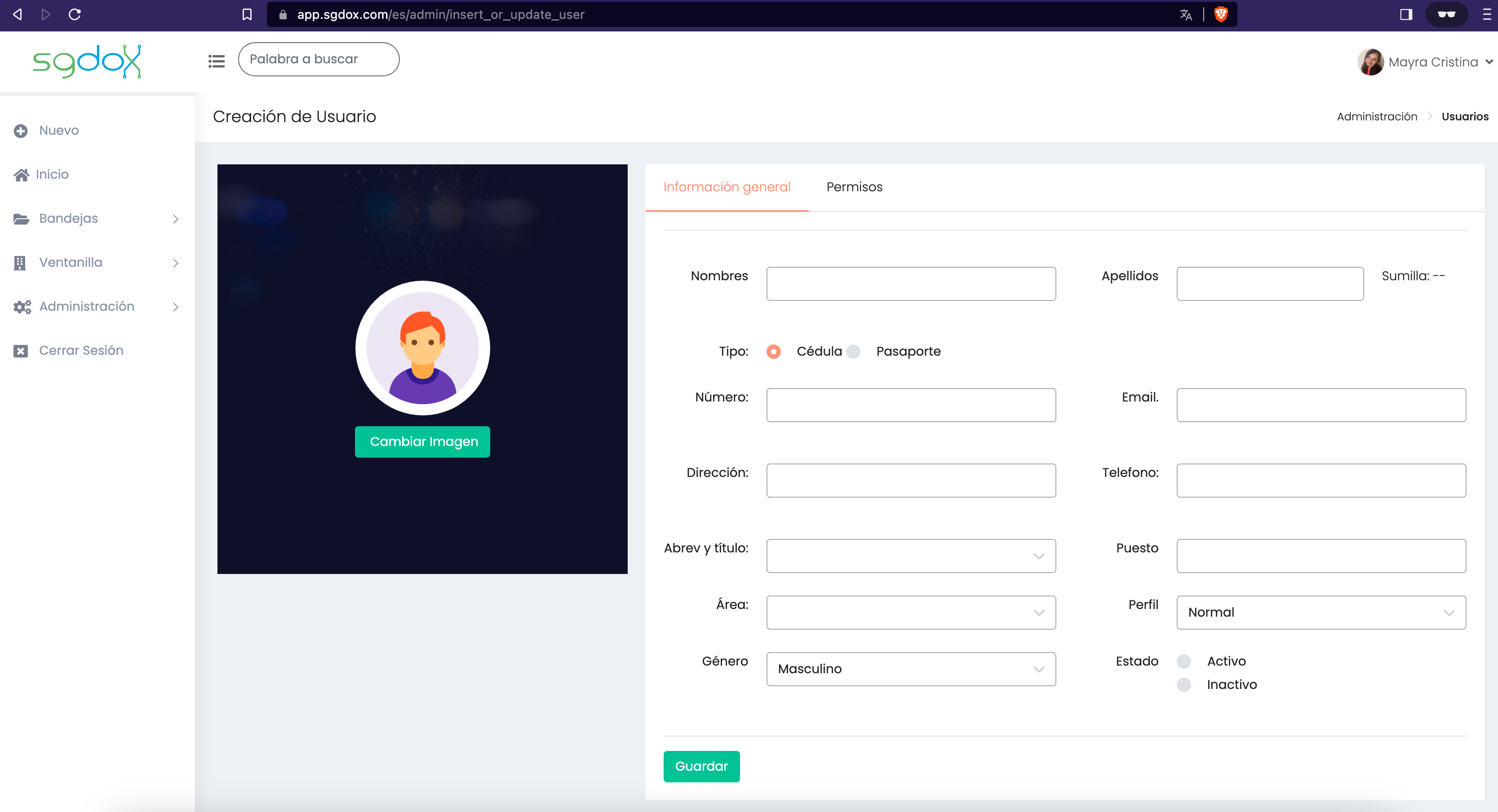Switch to the Permisos tab
Viewport: 1498px width, 812px height.
point(854,187)
